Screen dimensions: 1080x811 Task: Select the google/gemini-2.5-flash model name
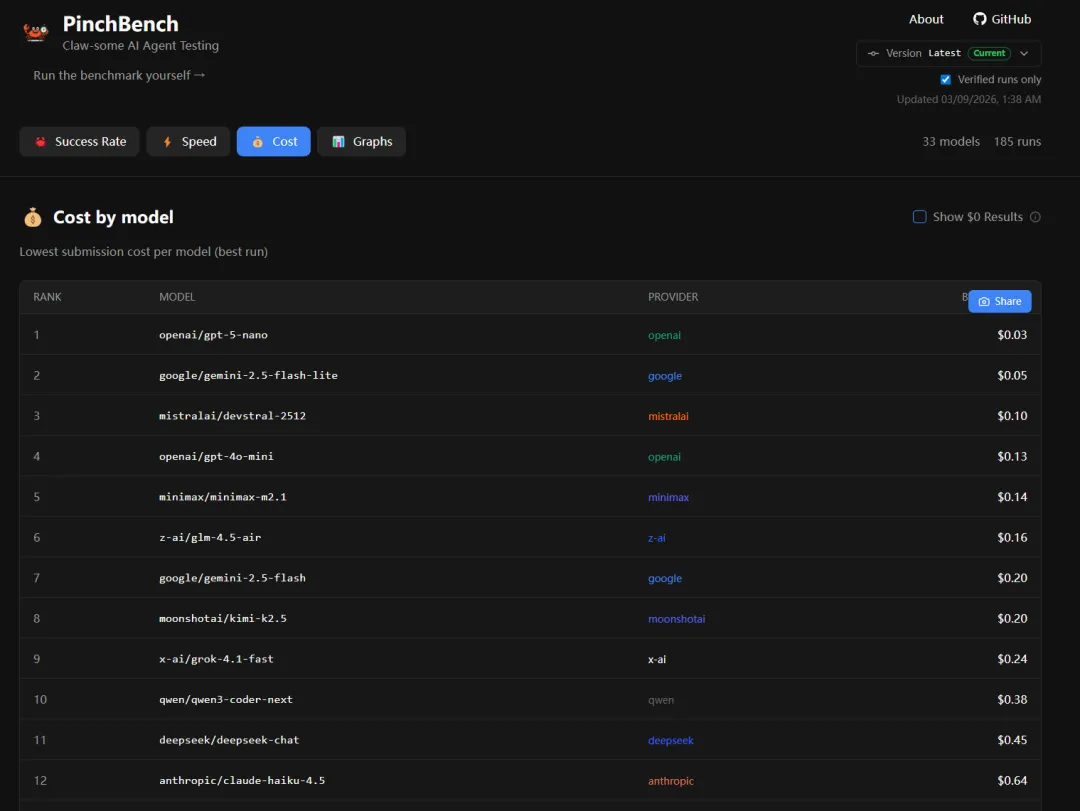(x=232, y=578)
